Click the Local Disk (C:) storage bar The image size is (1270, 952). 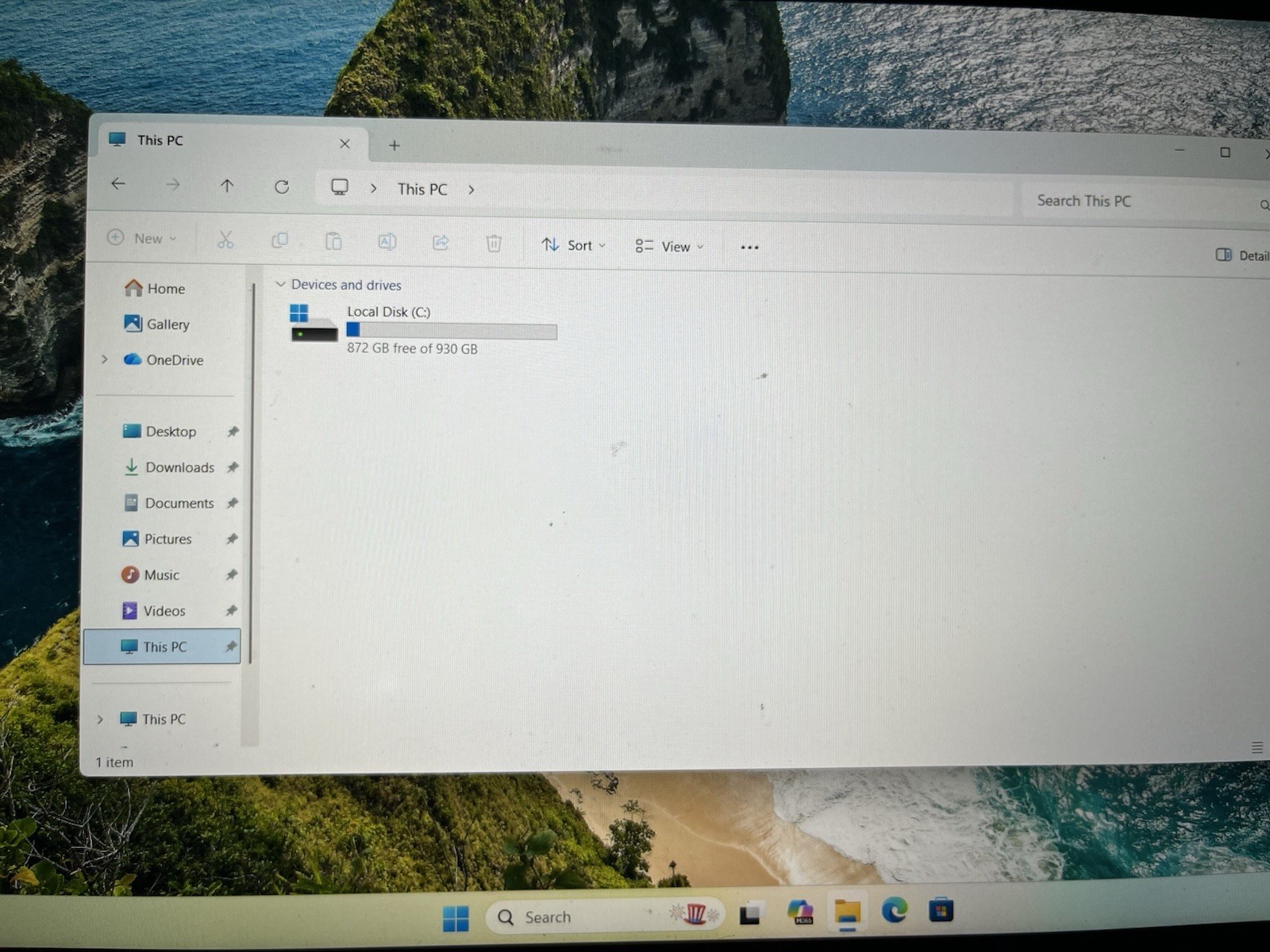point(452,331)
